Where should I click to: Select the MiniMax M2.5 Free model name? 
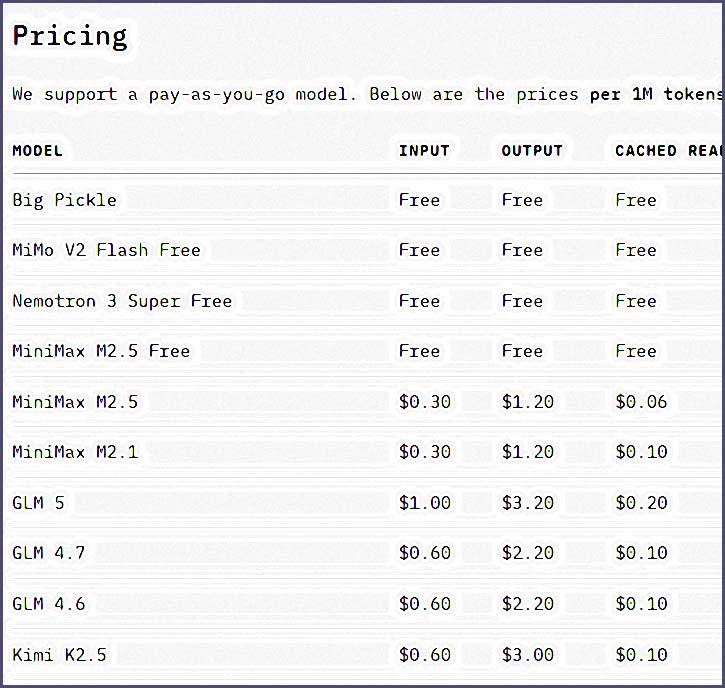click(101, 351)
